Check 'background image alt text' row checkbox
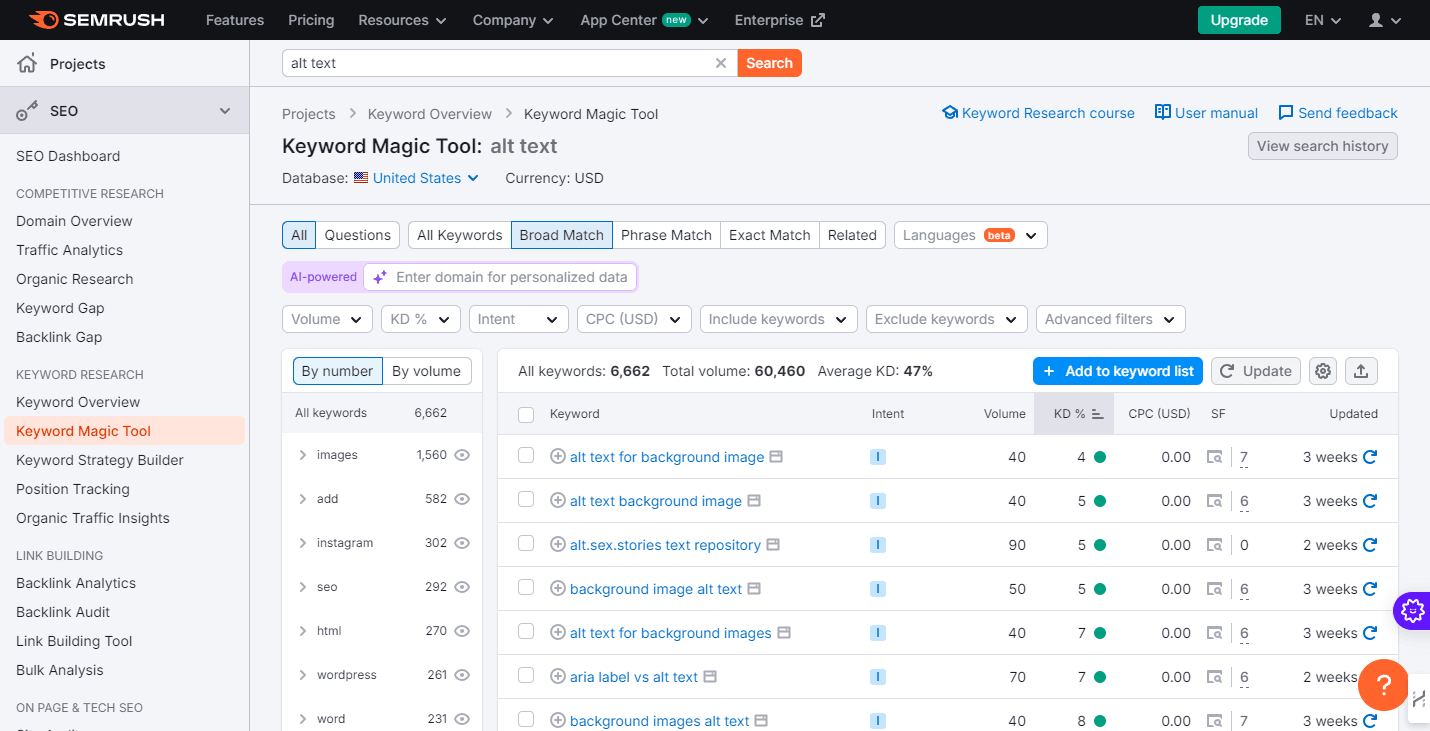The height and width of the screenshot is (731, 1430). point(526,588)
